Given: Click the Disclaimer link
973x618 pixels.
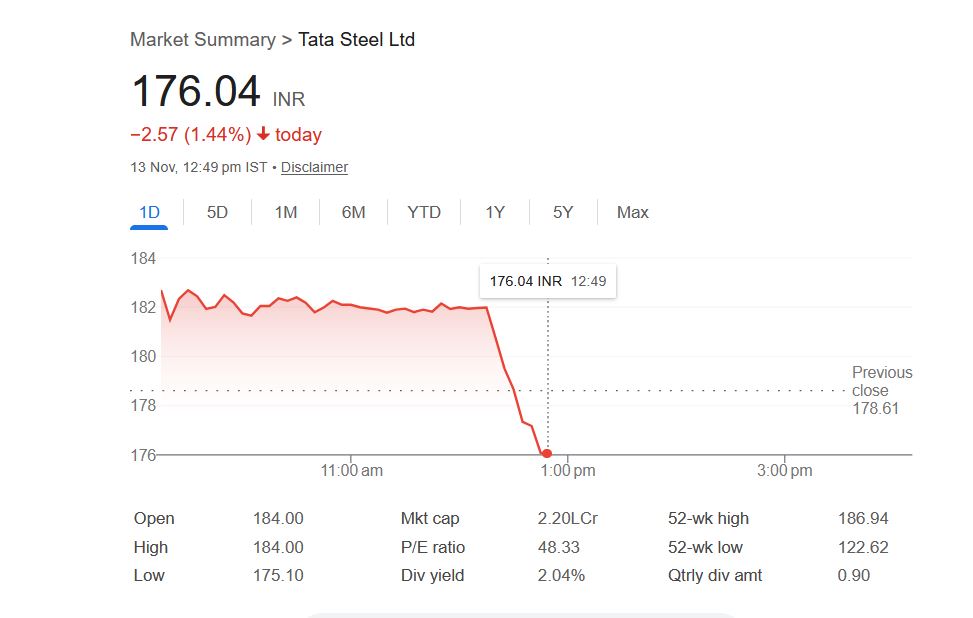Looking at the screenshot, I should 314,168.
